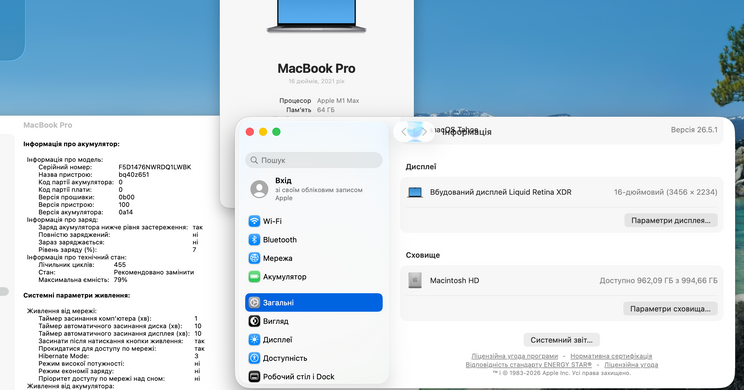
Task: Click the Macintosh HD drive icon
Action: point(415,280)
